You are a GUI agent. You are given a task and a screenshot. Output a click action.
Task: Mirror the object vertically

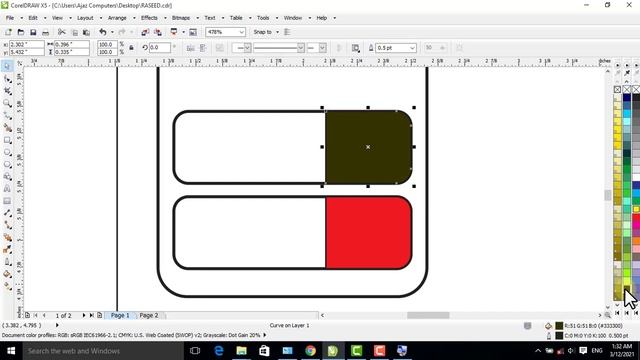pyautogui.click(x=203, y=48)
